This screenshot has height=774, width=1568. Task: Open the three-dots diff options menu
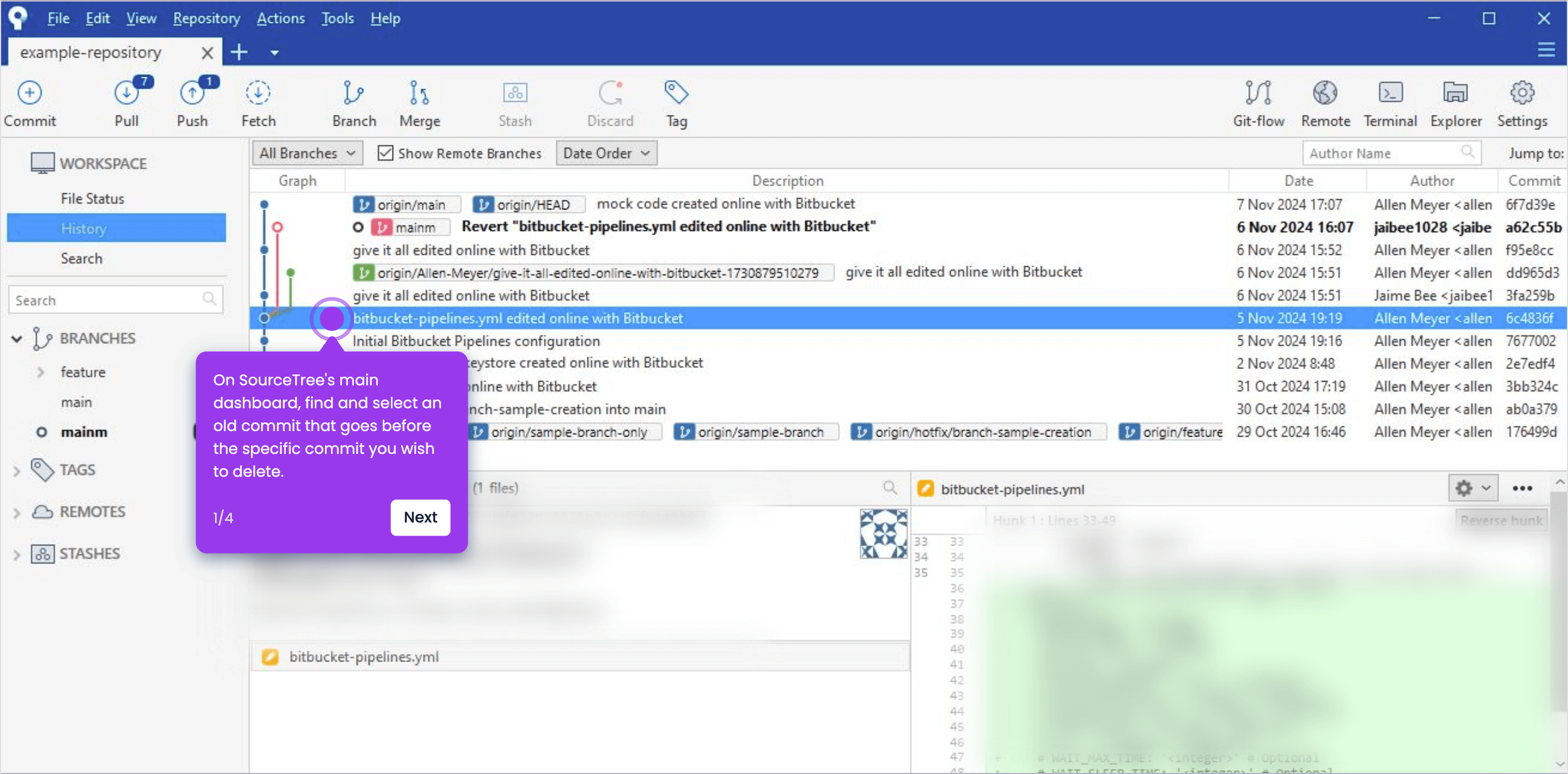(1522, 488)
